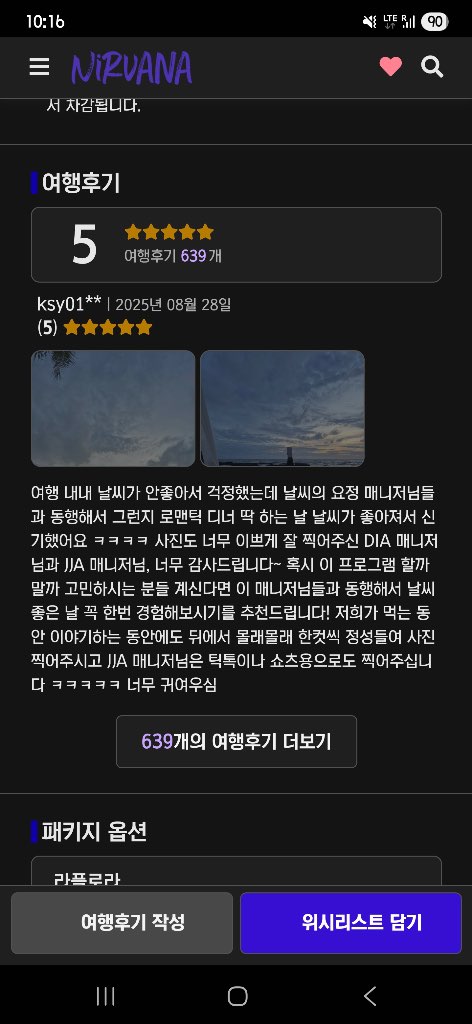This screenshot has height=1024, width=472.
Task: Open the hamburger menu
Action: tap(39, 67)
